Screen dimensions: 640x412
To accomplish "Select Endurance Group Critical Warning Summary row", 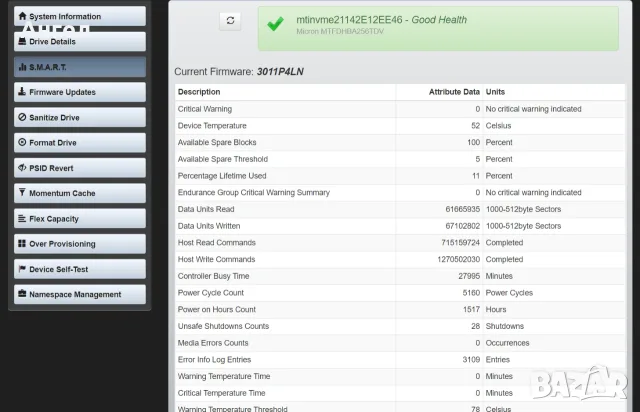I will click(x=400, y=193).
